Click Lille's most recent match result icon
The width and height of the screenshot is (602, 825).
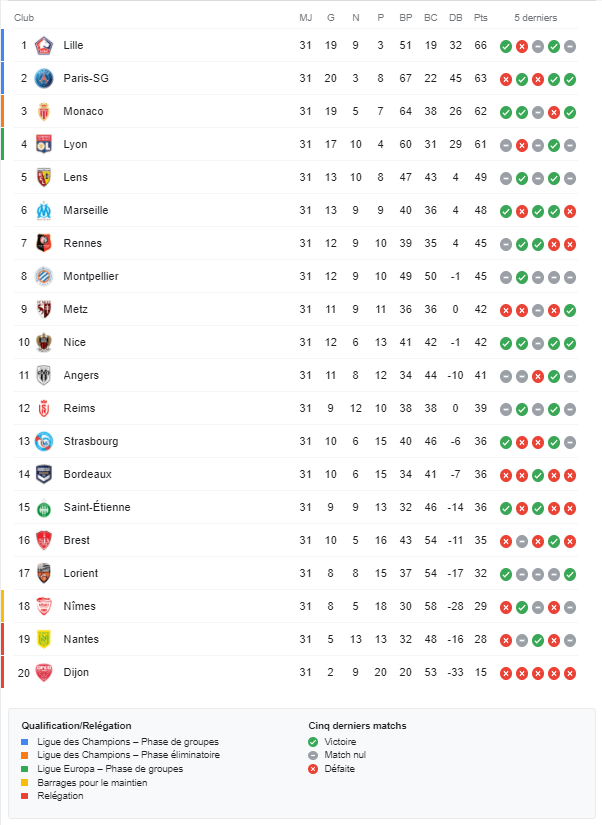tap(570, 46)
